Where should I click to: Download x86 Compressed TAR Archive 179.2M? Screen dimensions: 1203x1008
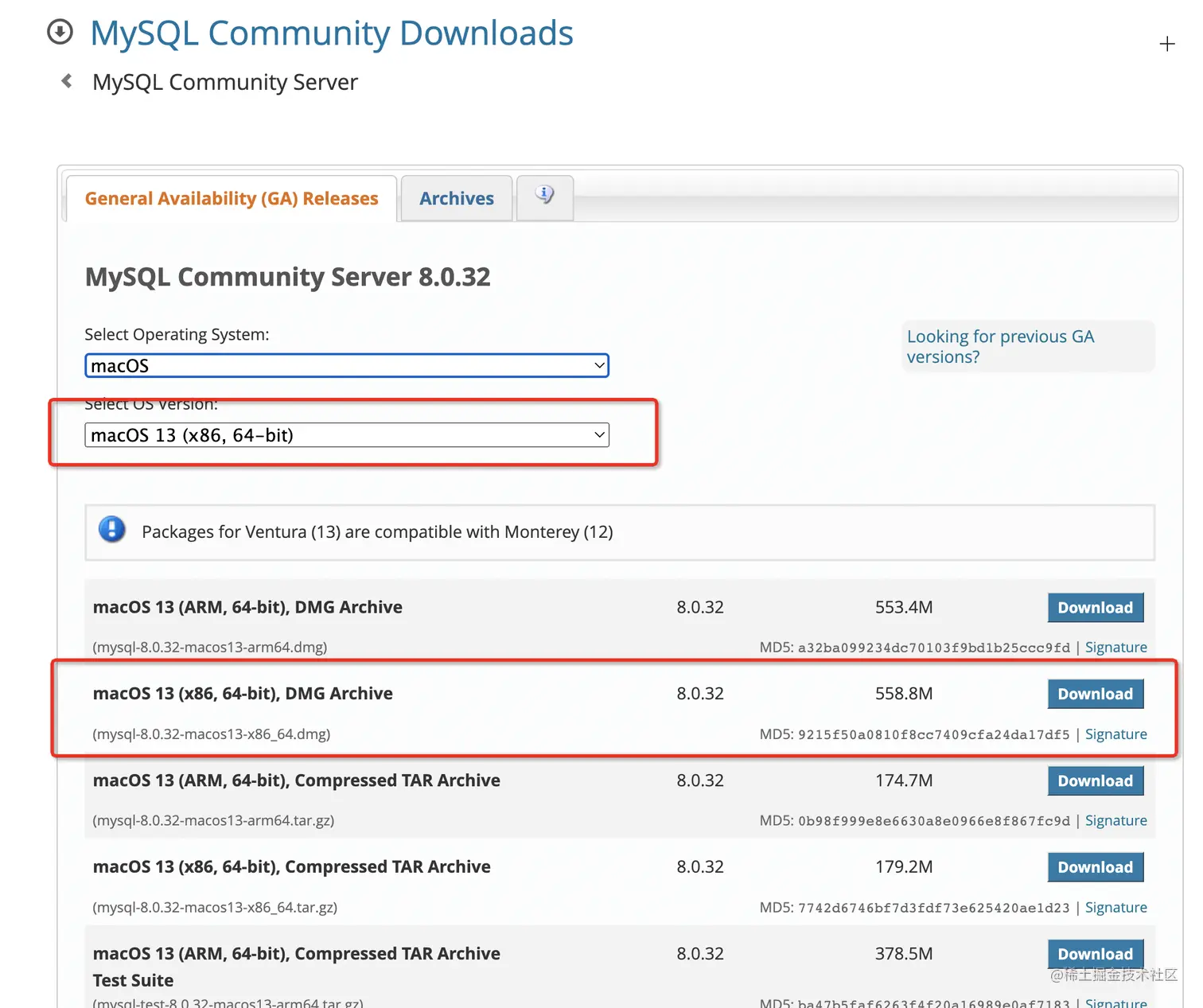[x=1096, y=868]
